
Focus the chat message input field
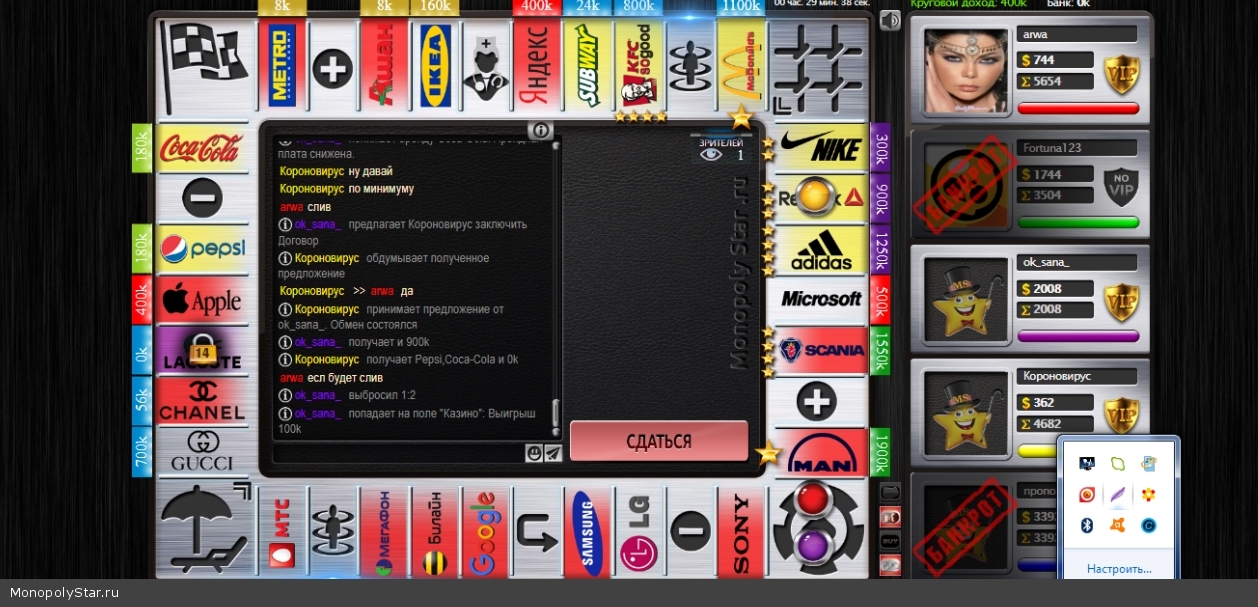[399, 453]
